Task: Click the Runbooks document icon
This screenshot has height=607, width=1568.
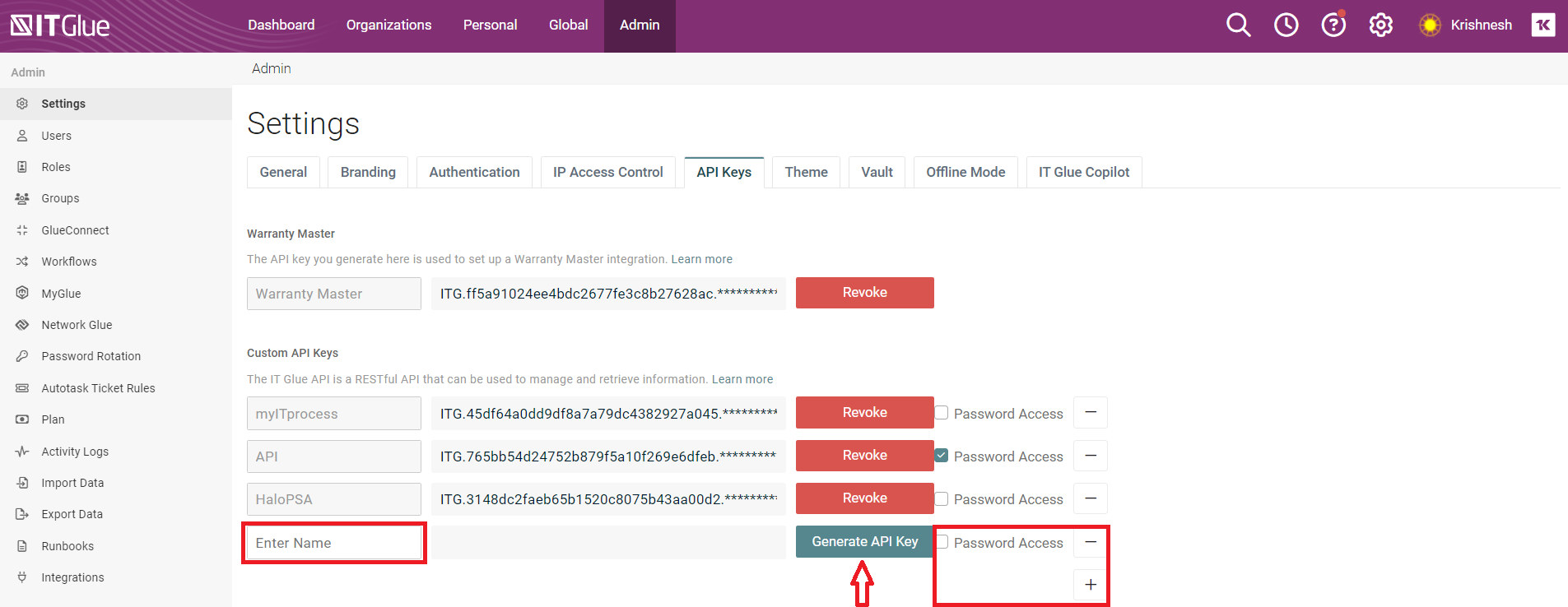Action: (x=22, y=546)
